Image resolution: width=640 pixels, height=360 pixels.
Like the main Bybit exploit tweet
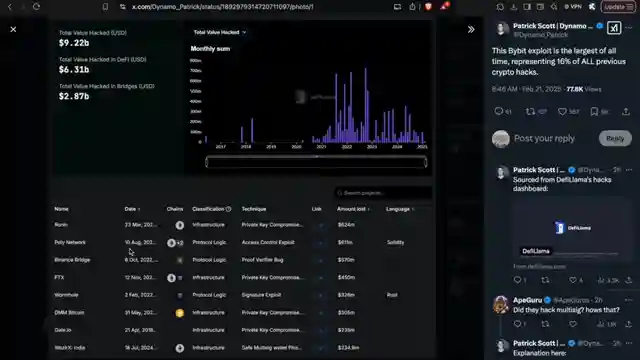562,111
